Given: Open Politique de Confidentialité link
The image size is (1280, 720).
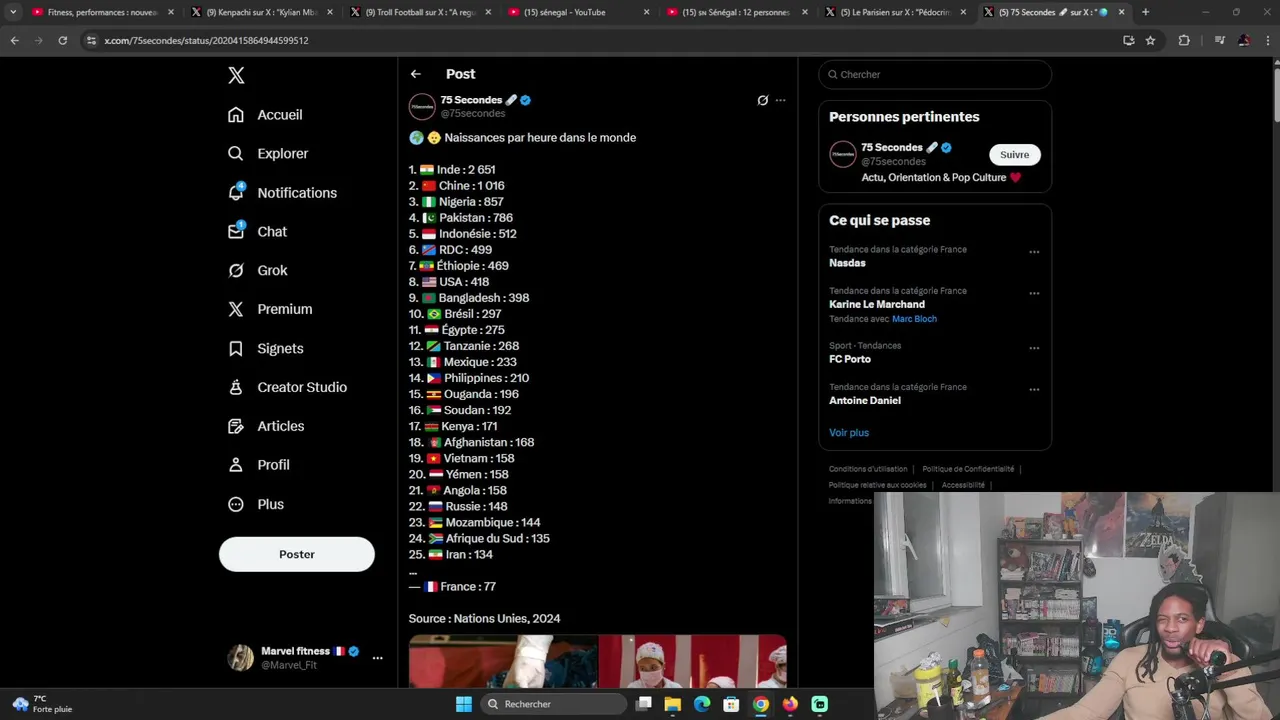Looking at the screenshot, I should click(x=968, y=469).
